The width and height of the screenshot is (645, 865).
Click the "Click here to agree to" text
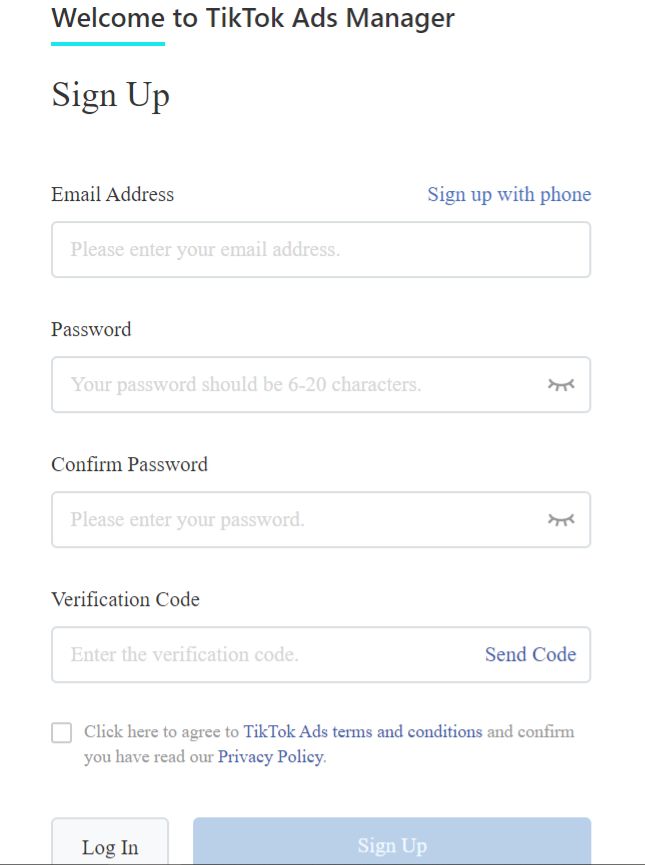click(161, 732)
